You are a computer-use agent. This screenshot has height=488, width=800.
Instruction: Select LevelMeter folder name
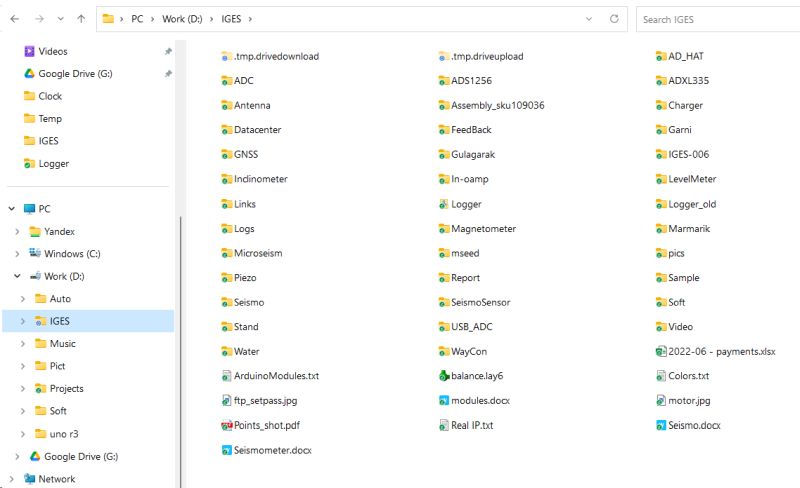tap(692, 179)
